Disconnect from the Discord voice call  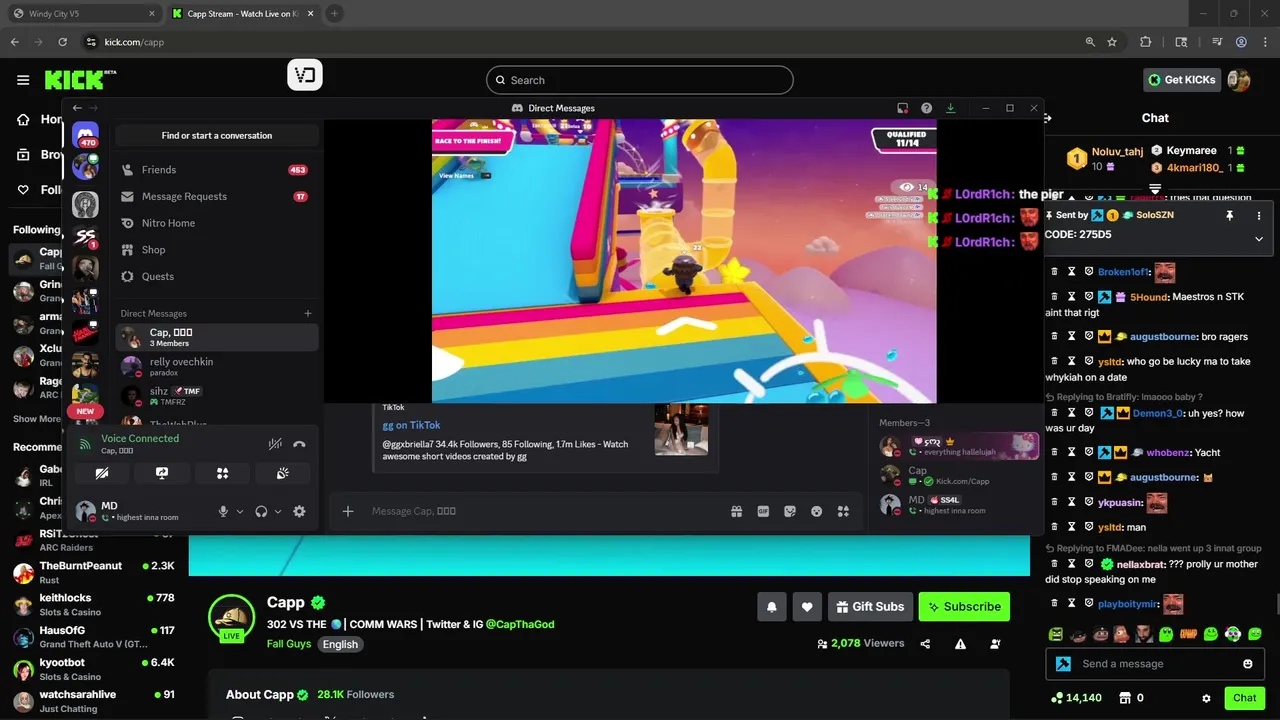coord(299,444)
